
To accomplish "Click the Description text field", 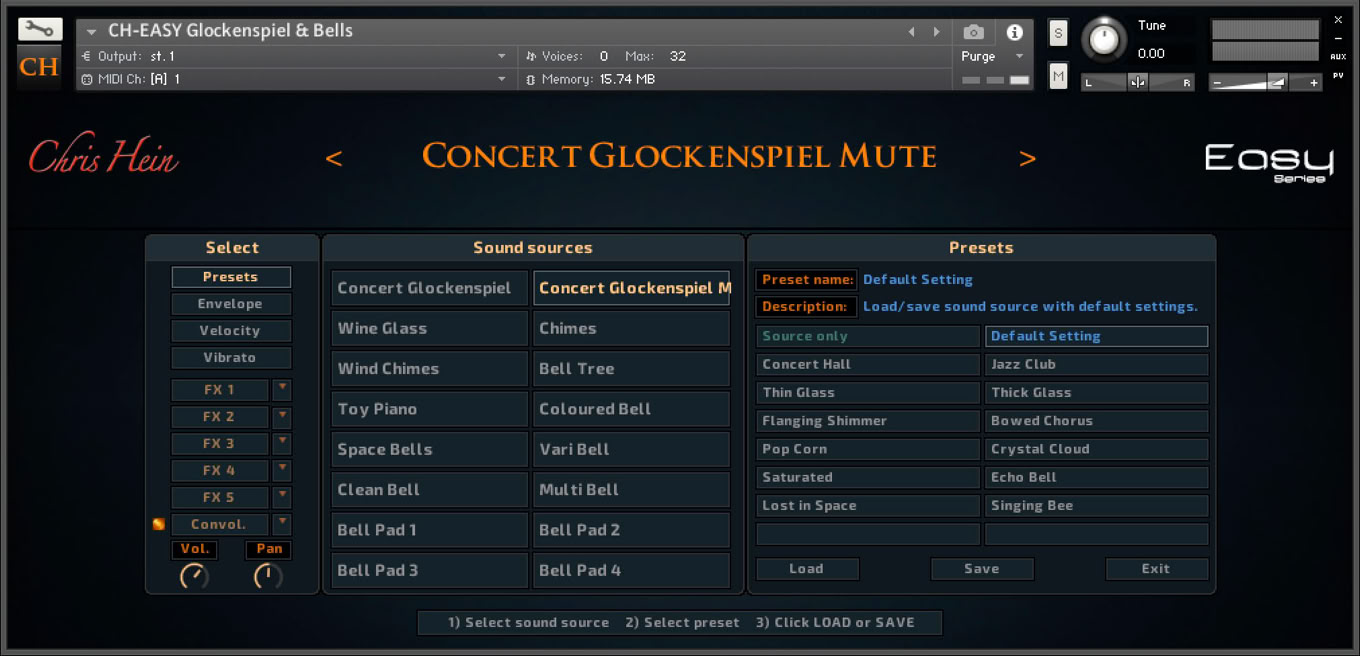I will point(1030,307).
